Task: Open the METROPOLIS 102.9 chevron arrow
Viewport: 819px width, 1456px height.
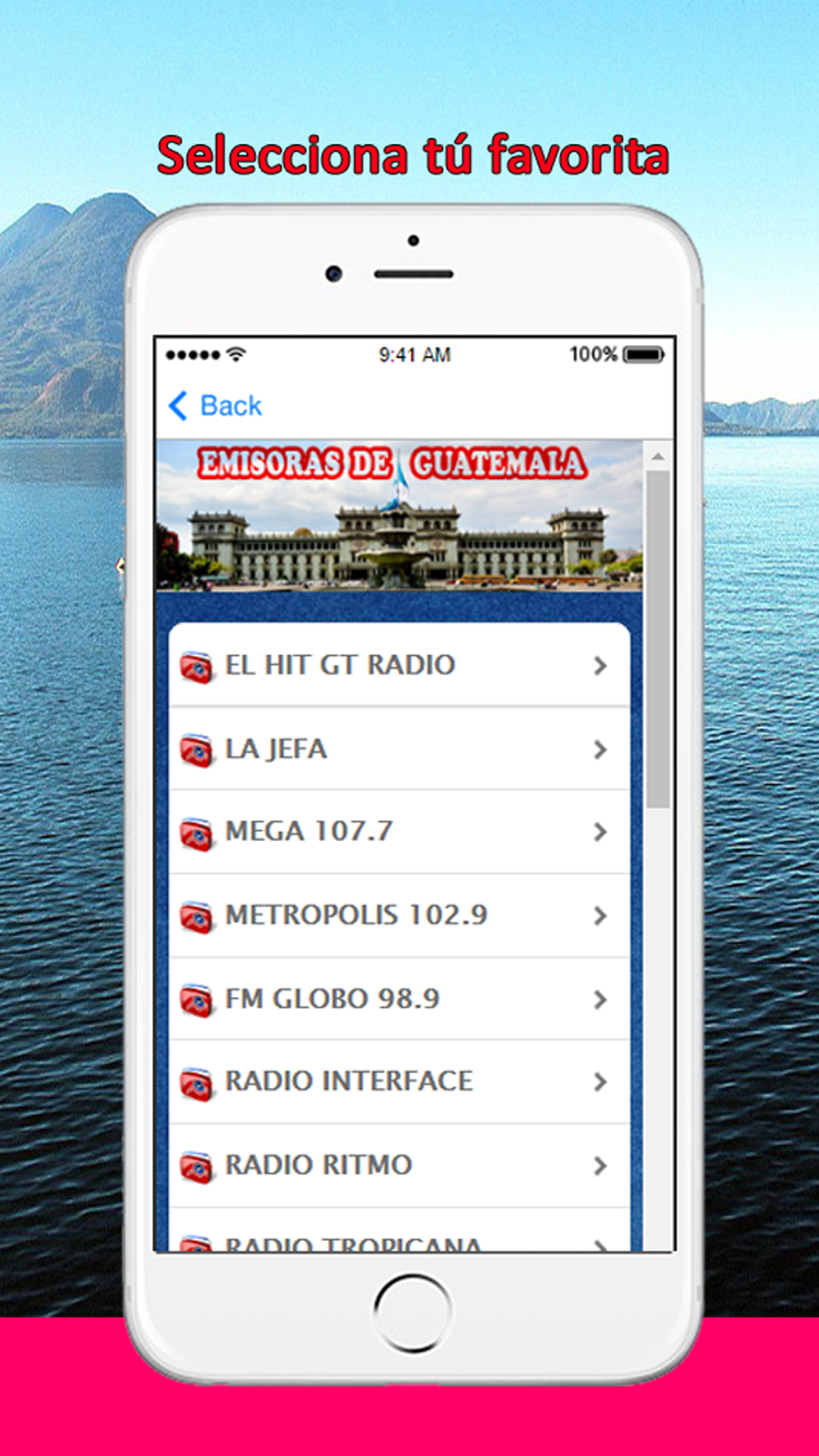Action: click(x=600, y=916)
